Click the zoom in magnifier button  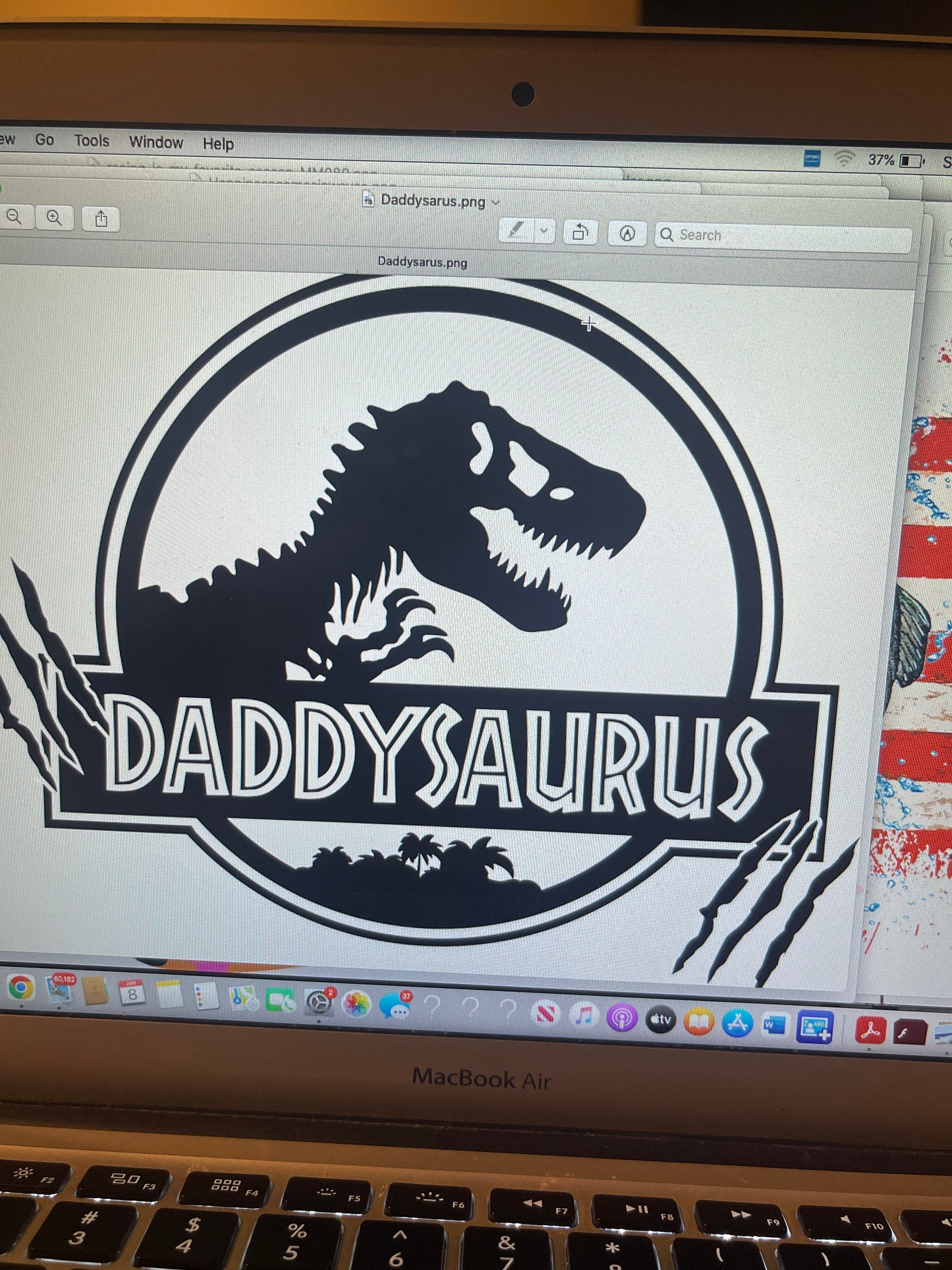point(55,217)
